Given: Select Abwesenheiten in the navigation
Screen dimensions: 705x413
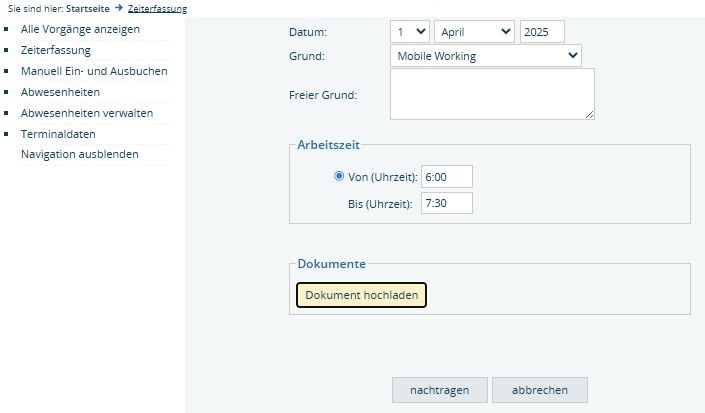Looking at the screenshot, I should tap(60, 92).
